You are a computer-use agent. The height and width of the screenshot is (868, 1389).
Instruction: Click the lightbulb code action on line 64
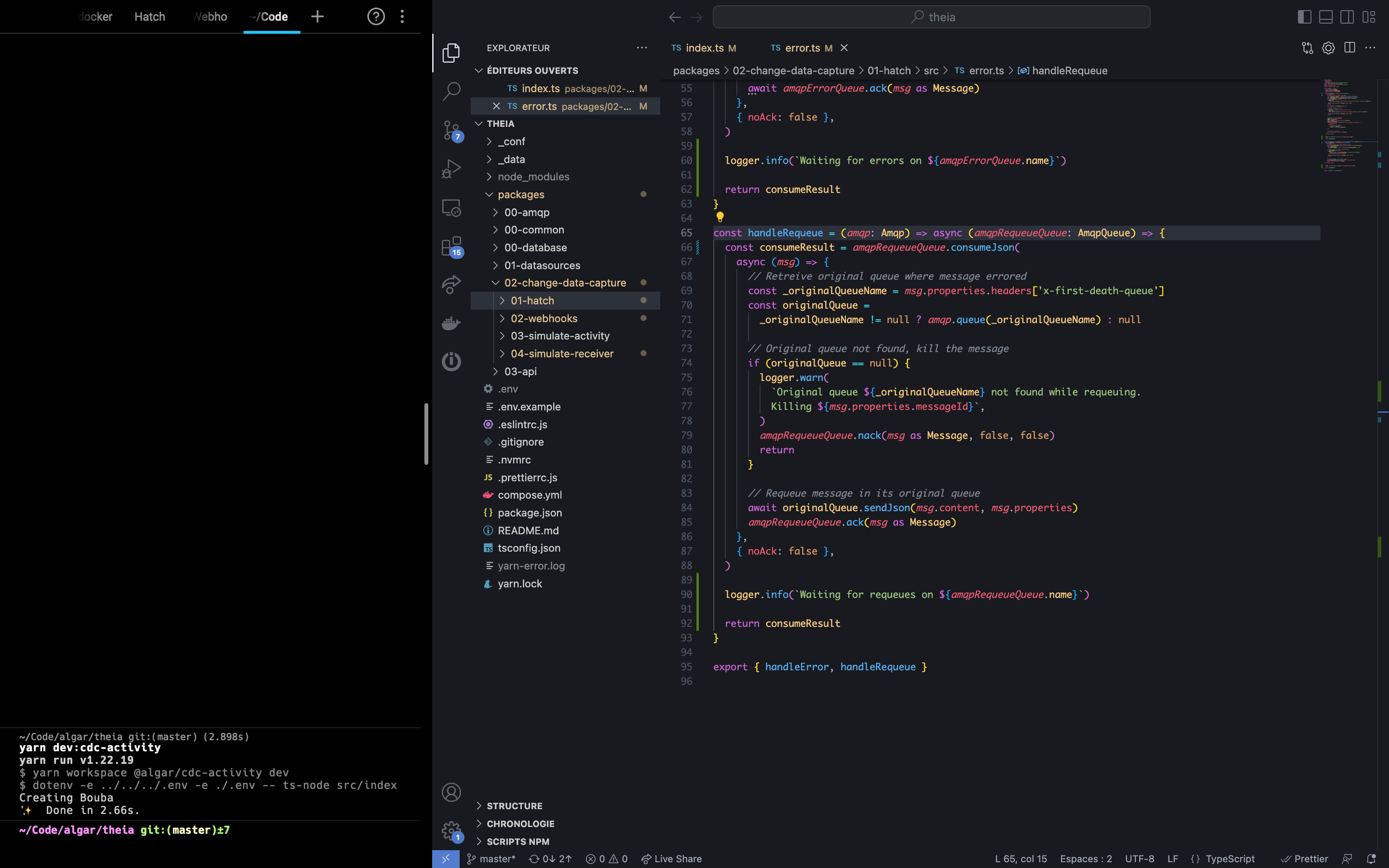pyautogui.click(x=720, y=217)
